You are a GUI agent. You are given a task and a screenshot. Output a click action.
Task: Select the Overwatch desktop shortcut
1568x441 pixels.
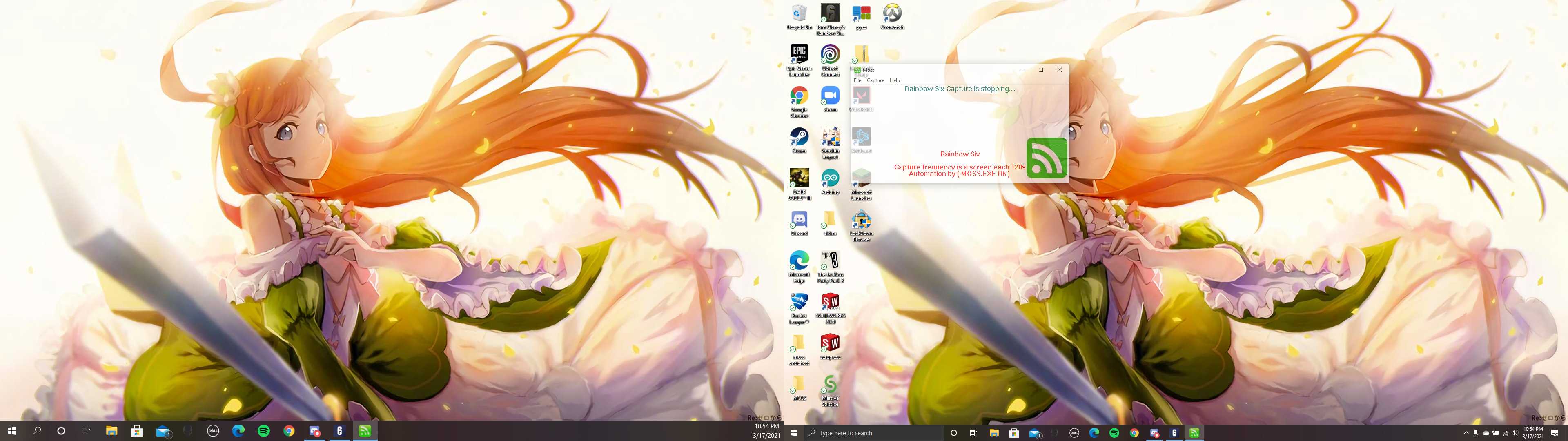click(892, 16)
